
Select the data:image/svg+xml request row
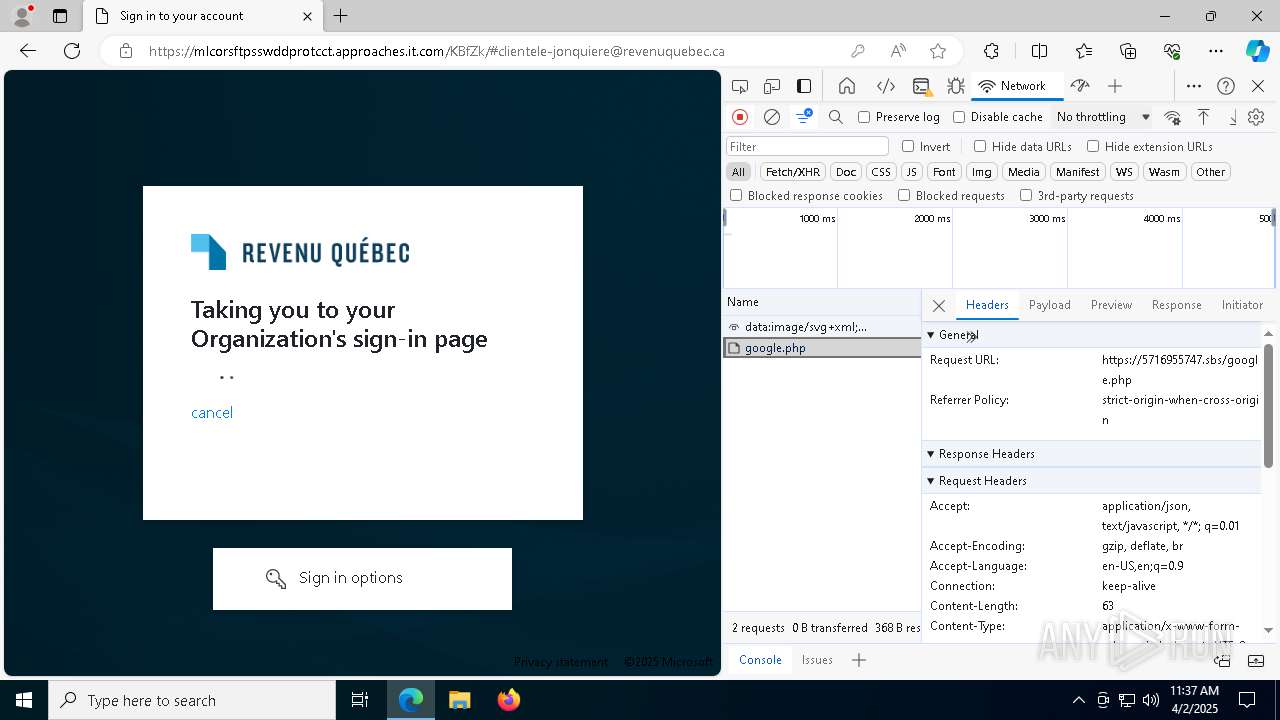tap(822, 327)
